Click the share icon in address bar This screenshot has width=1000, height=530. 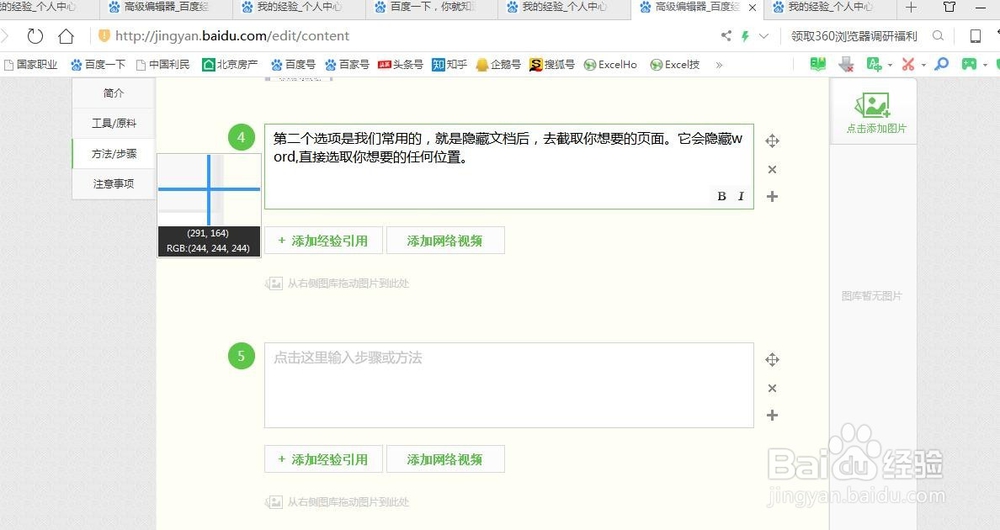pyautogui.click(x=726, y=36)
